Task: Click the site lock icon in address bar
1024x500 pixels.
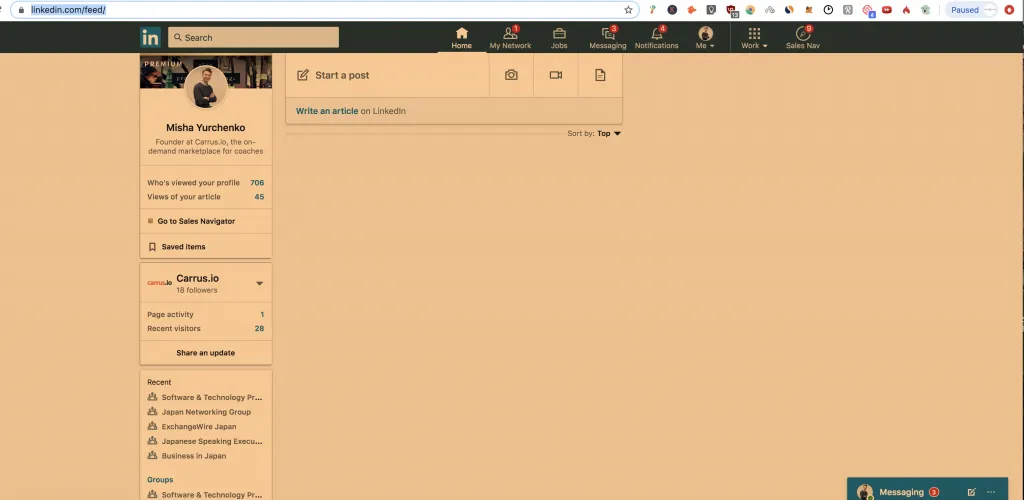Action: pyautogui.click(x=21, y=10)
